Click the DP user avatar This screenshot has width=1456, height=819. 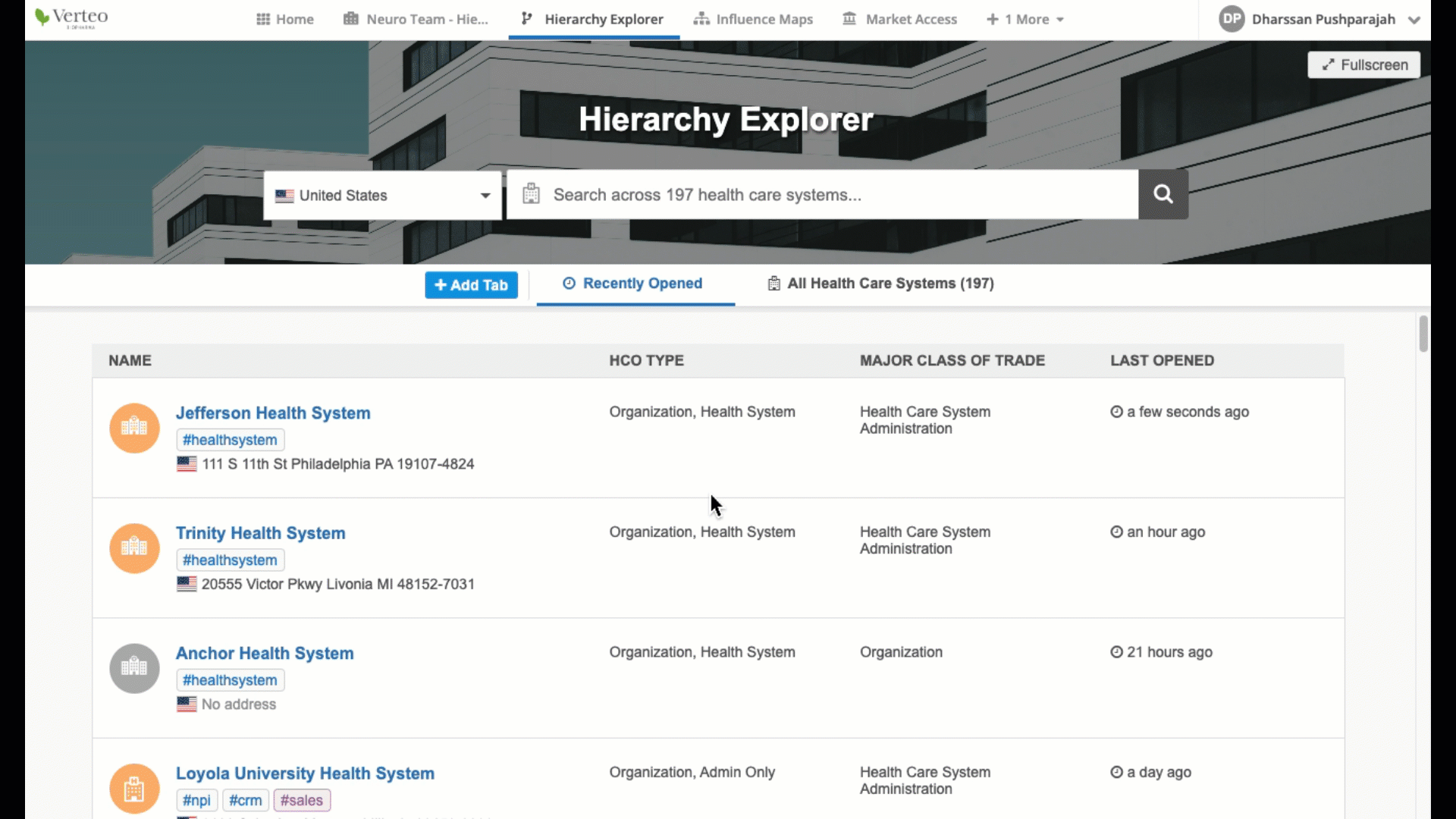[1232, 19]
